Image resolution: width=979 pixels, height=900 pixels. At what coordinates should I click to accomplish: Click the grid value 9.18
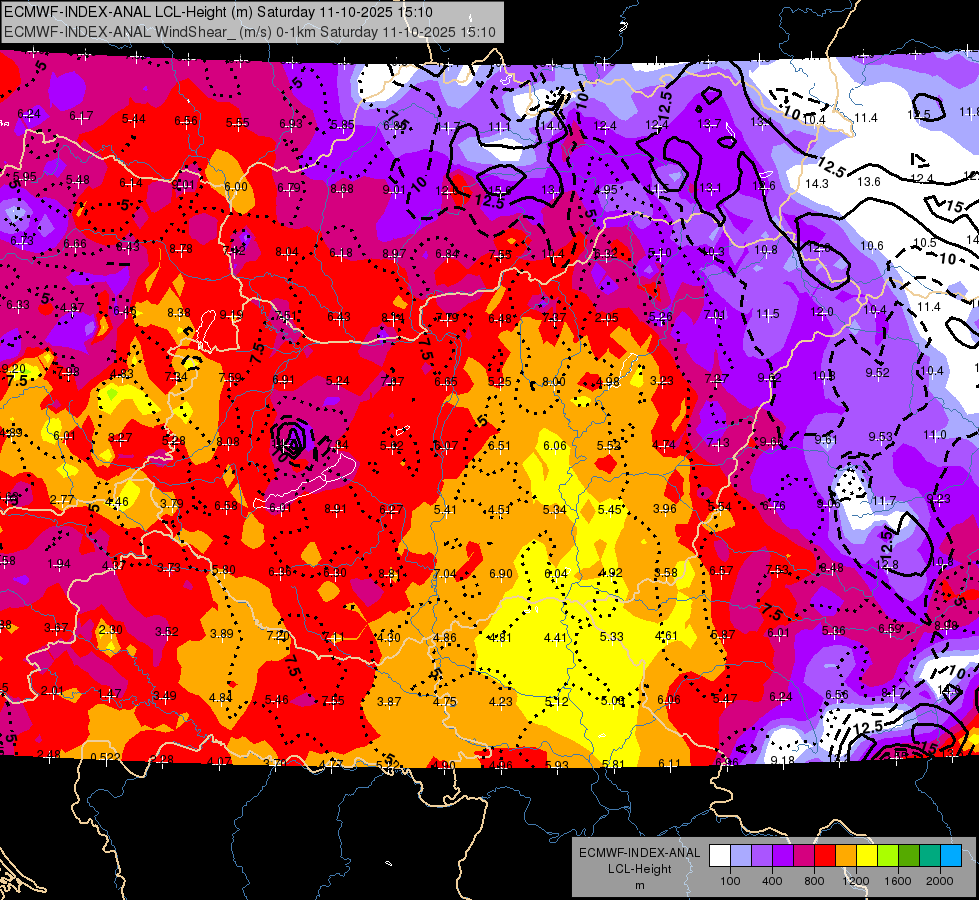pos(782,760)
